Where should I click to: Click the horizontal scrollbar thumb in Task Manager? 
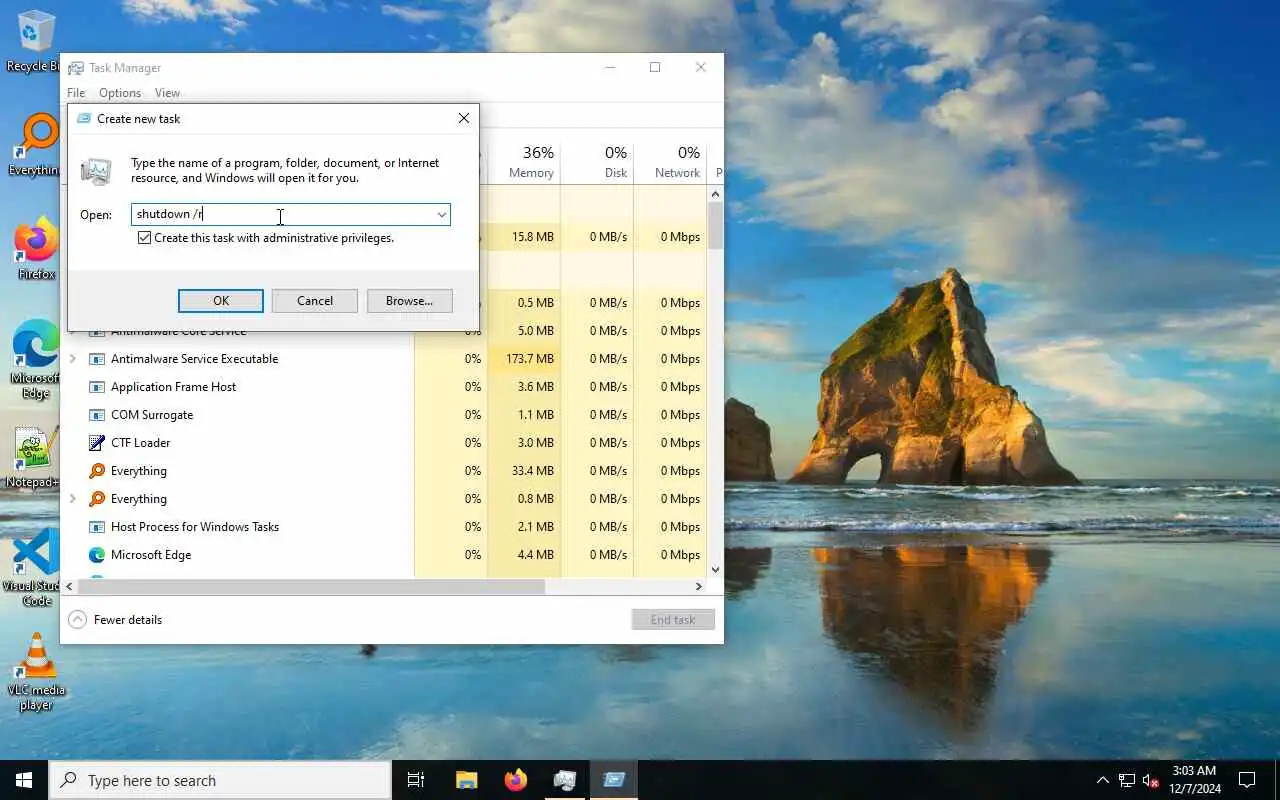tap(313, 586)
